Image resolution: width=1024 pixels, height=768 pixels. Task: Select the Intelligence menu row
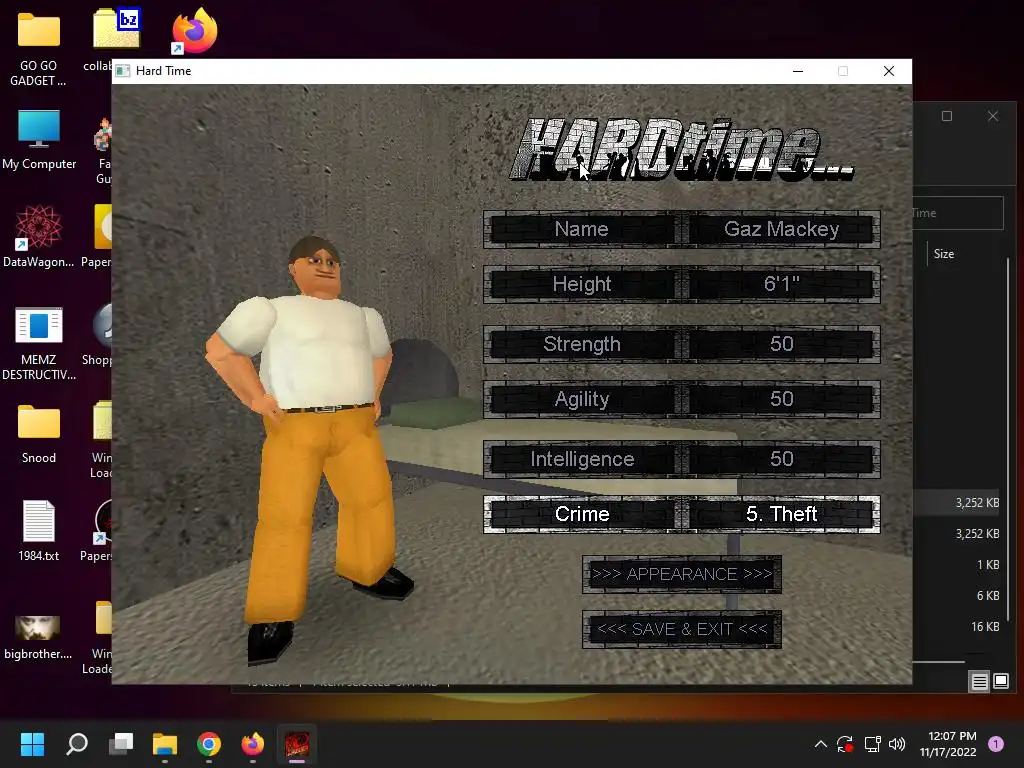682,459
